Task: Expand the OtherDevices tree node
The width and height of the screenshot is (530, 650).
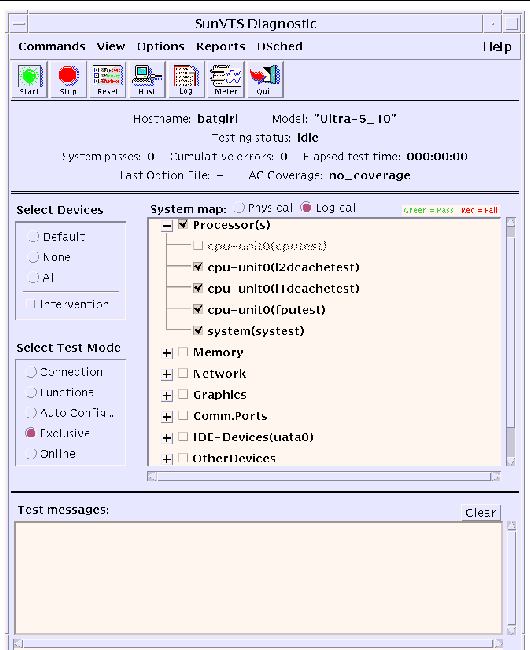Action: coord(167,459)
